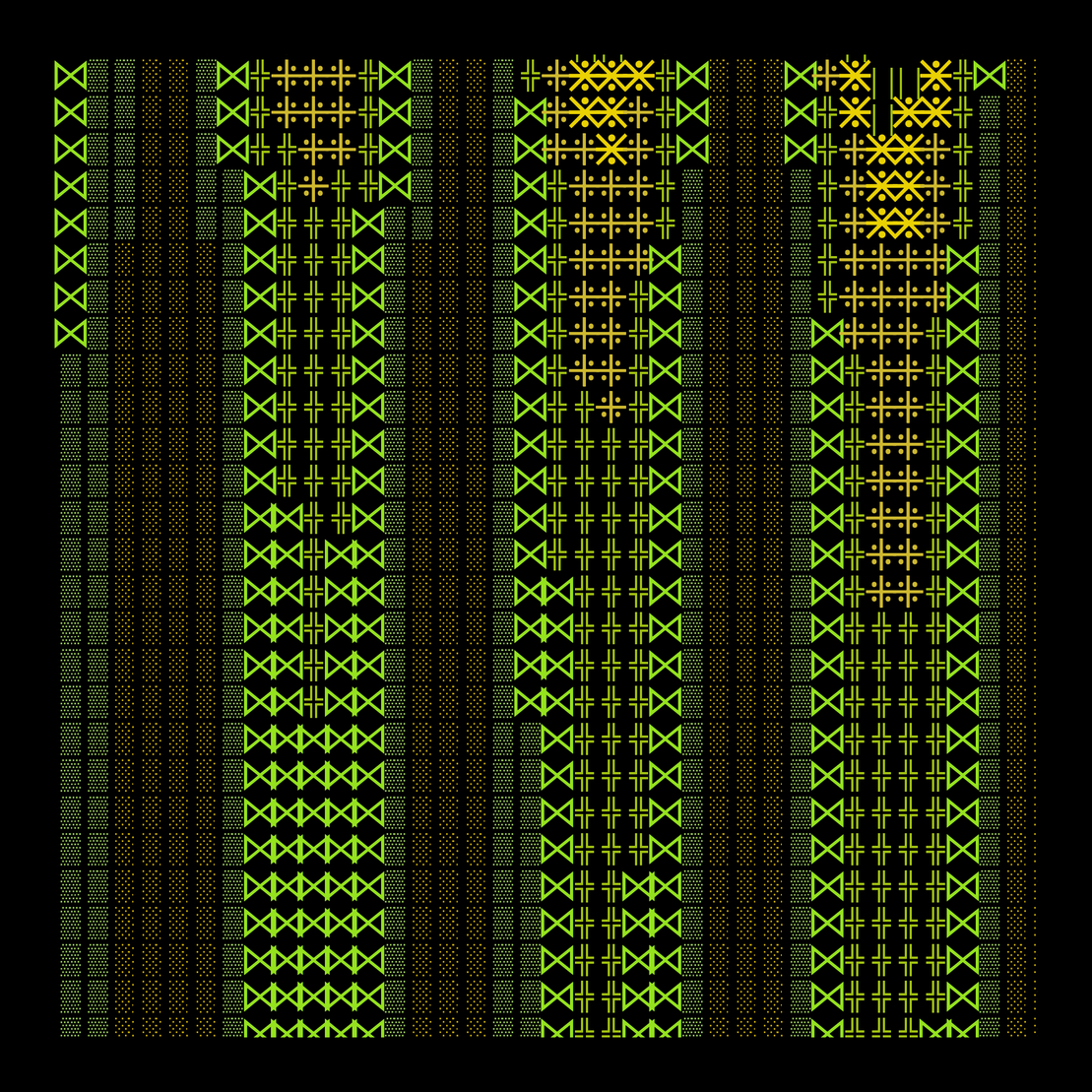Click the asterisk right of the yellow vertical bars
The image size is (1092, 1092).
pyautogui.click(x=935, y=76)
